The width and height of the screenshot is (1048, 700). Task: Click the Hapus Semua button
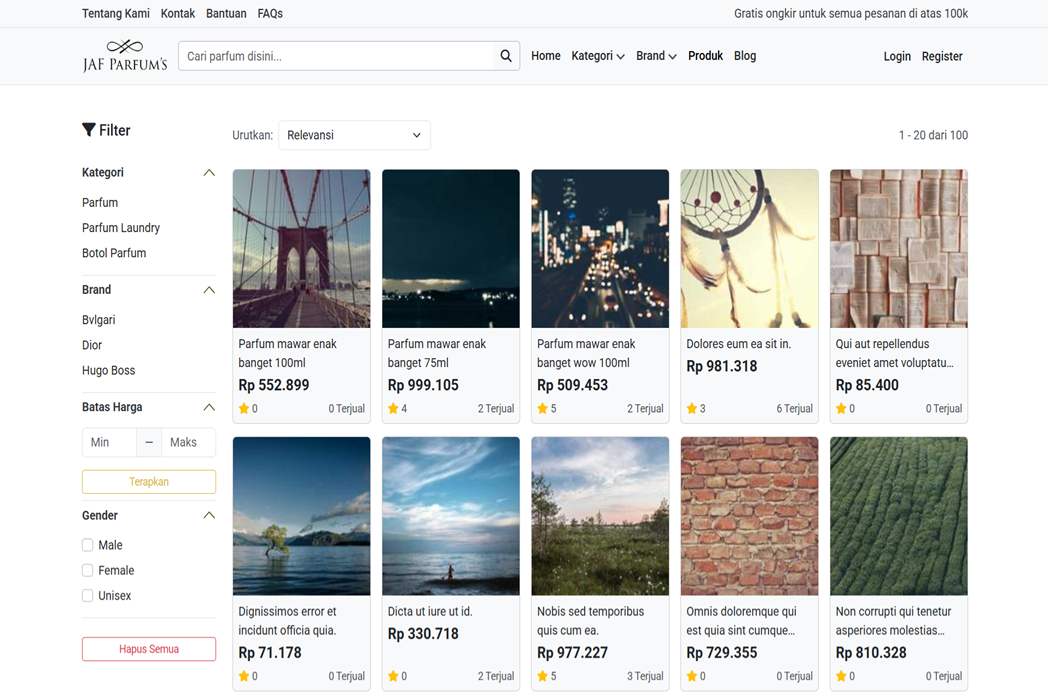(x=149, y=649)
